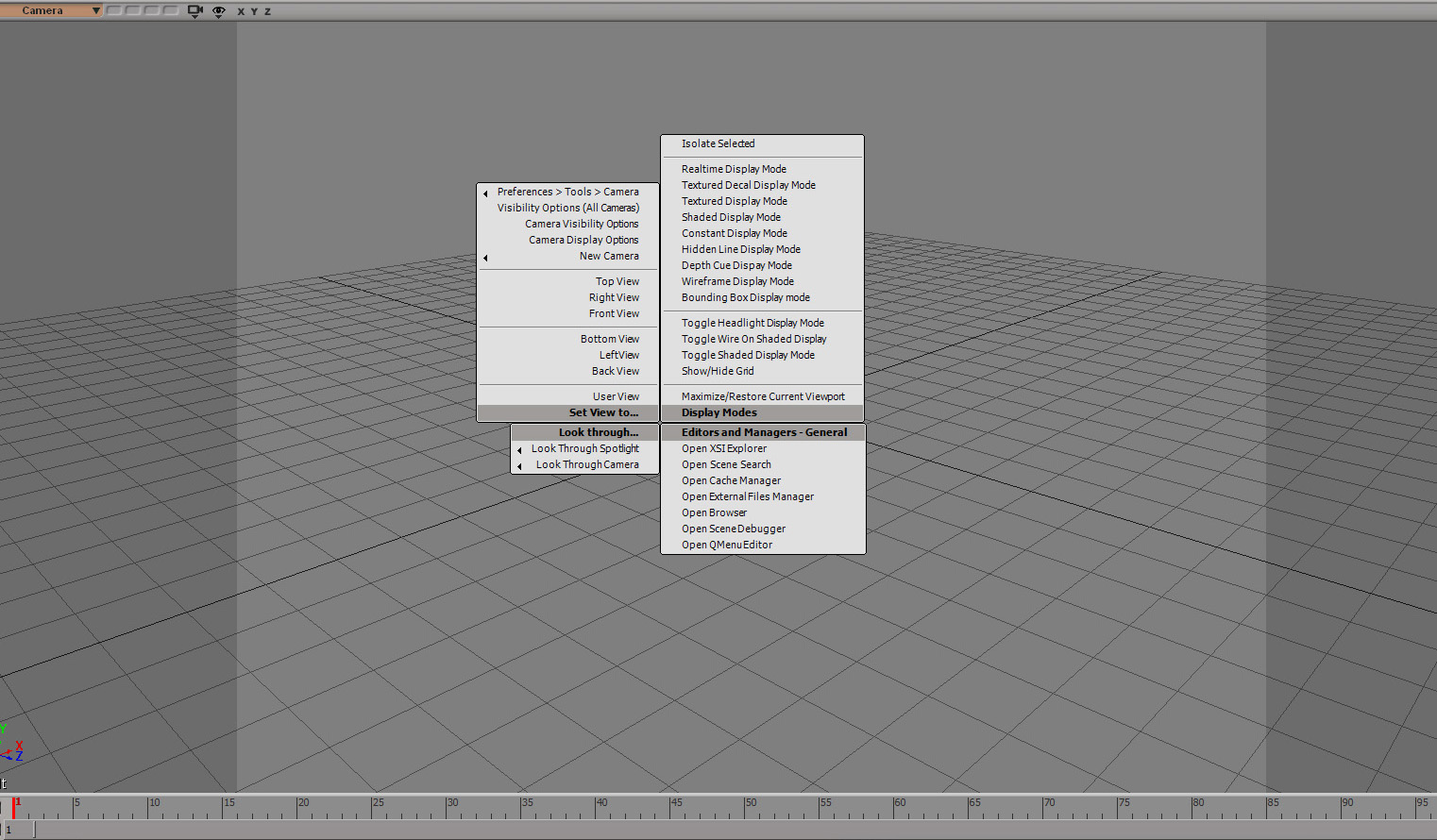Toggle the Y axis button in viewport toolbar
The image size is (1437, 840).
click(x=254, y=11)
